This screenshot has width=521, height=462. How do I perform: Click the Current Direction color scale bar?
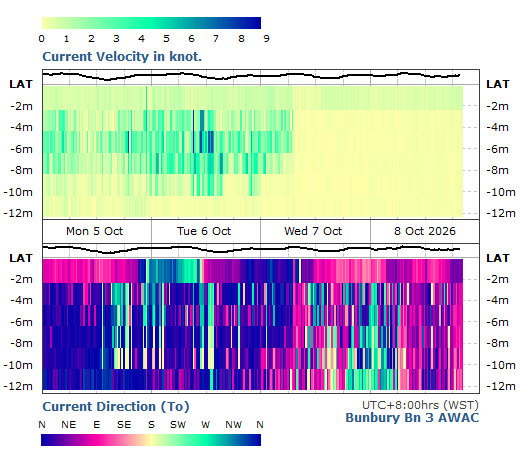click(x=151, y=440)
